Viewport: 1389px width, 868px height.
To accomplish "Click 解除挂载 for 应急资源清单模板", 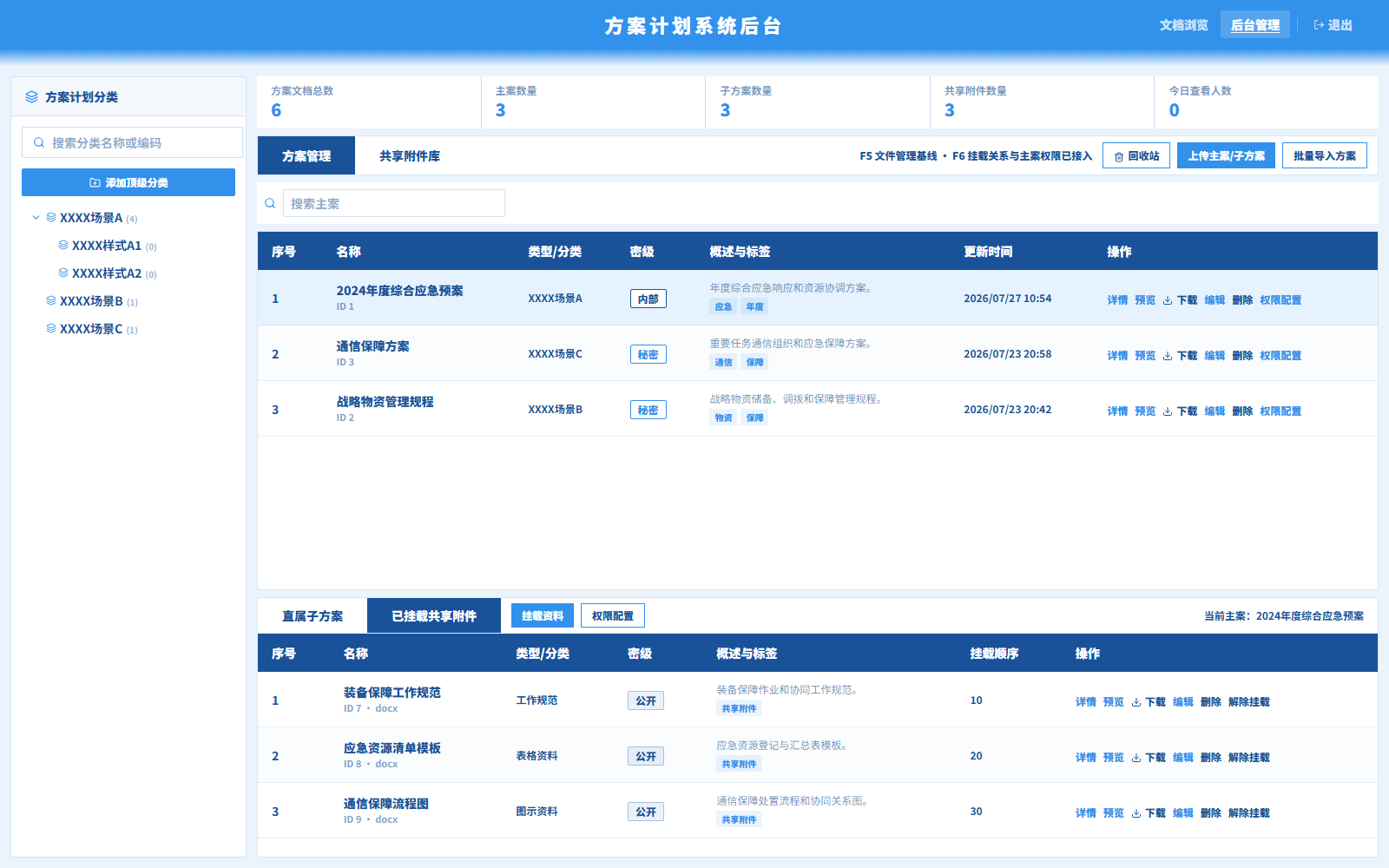I will pyautogui.click(x=1249, y=758).
